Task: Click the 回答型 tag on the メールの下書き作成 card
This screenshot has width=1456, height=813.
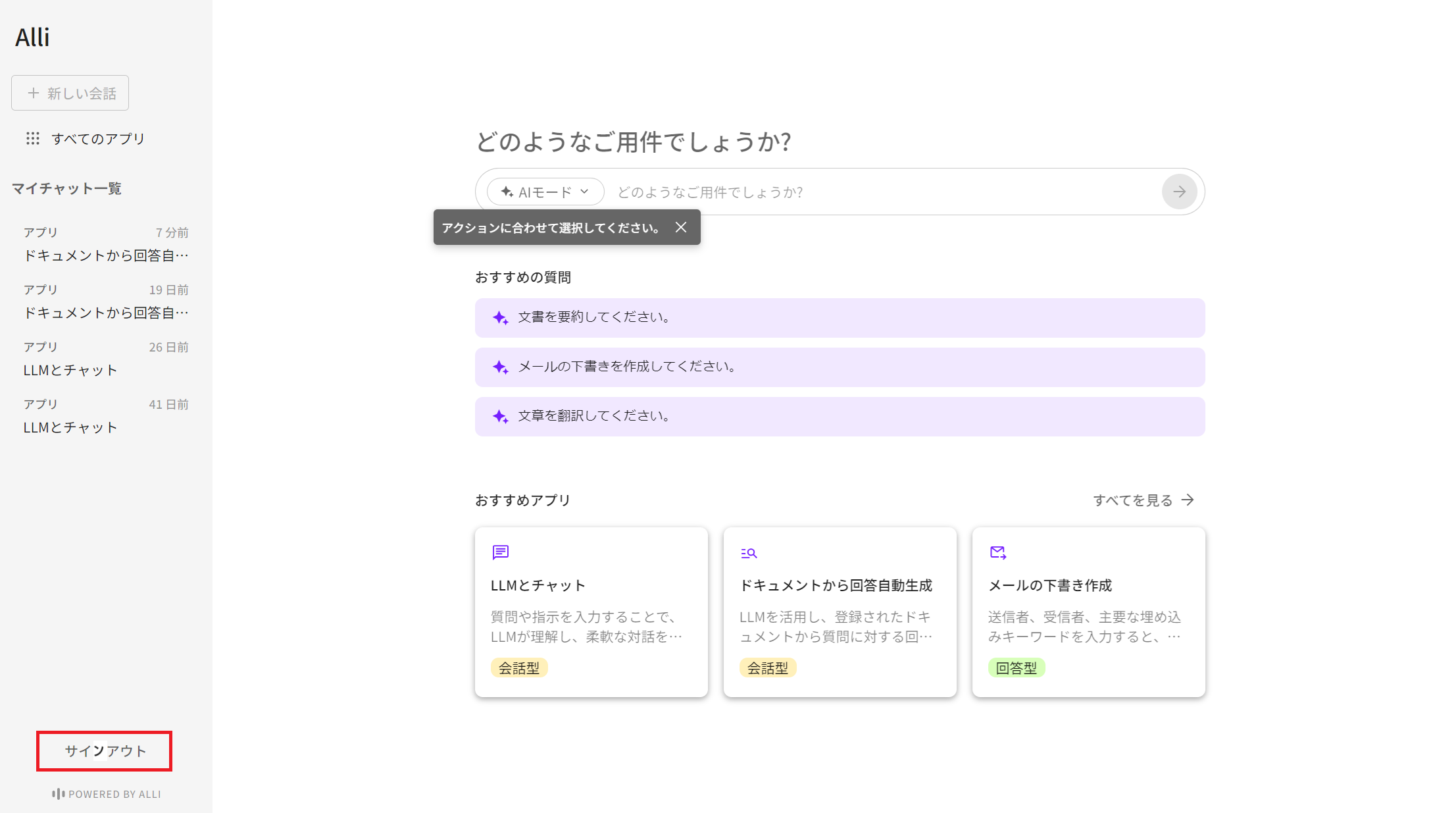Action: [1016, 668]
